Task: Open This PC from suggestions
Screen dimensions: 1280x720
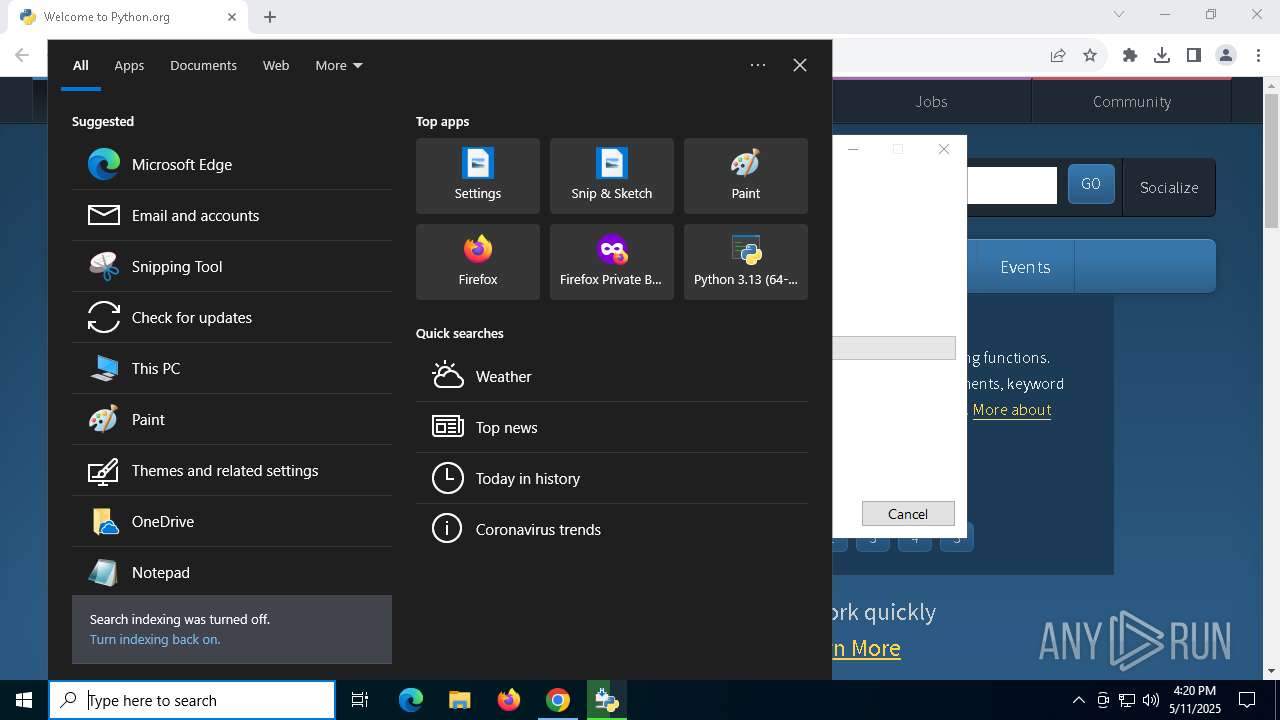Action: coord(231,368)
